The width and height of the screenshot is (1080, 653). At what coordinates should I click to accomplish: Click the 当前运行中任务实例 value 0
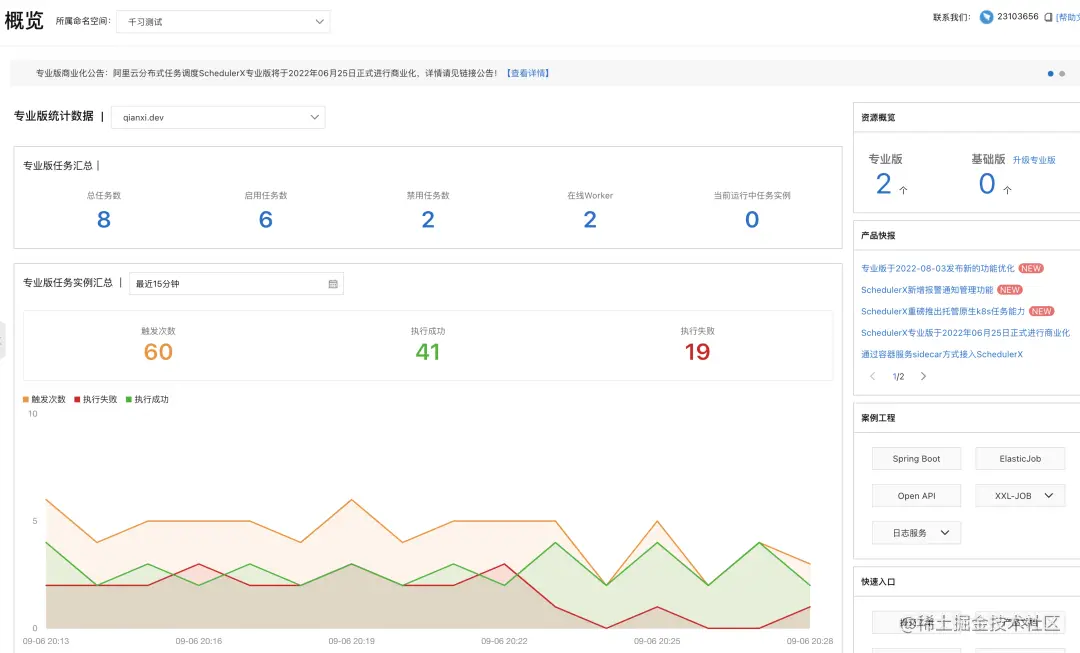coord(752,220)
